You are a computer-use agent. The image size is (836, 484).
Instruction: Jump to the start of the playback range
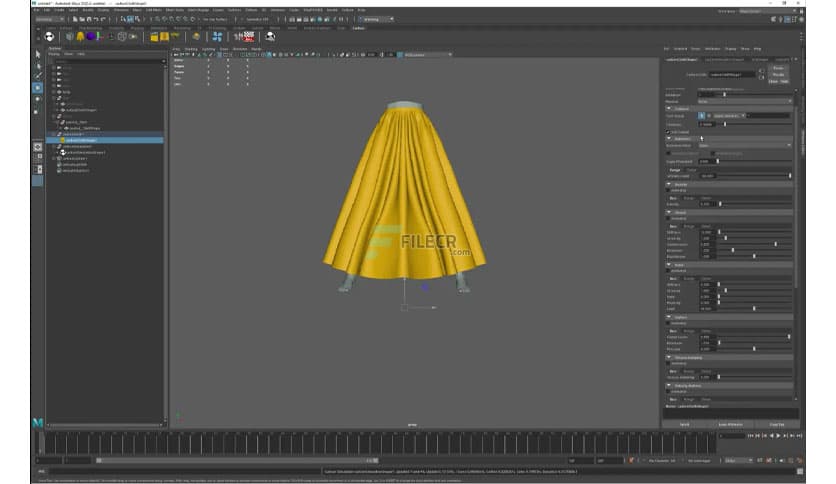(751, 436)
